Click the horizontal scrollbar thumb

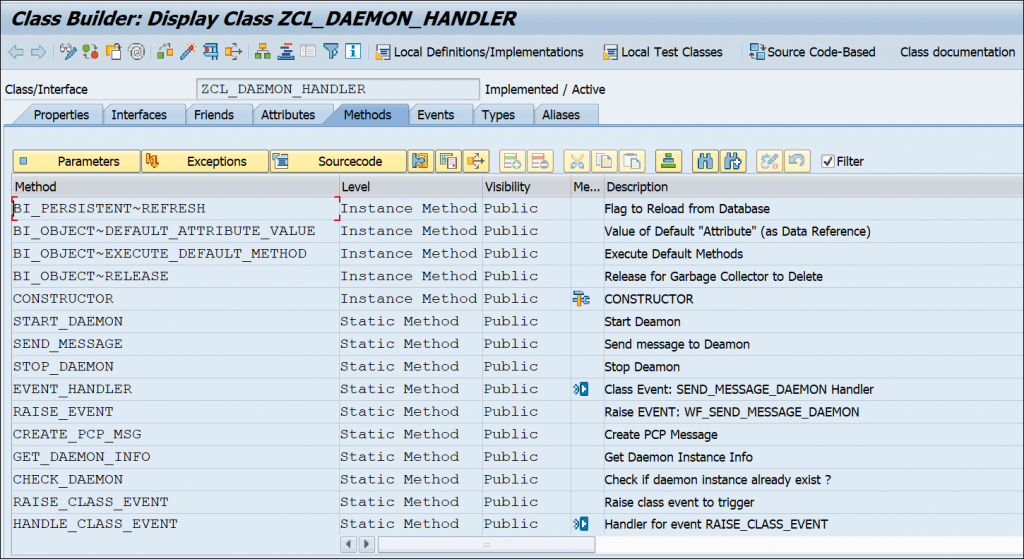(x=487, y=544)
